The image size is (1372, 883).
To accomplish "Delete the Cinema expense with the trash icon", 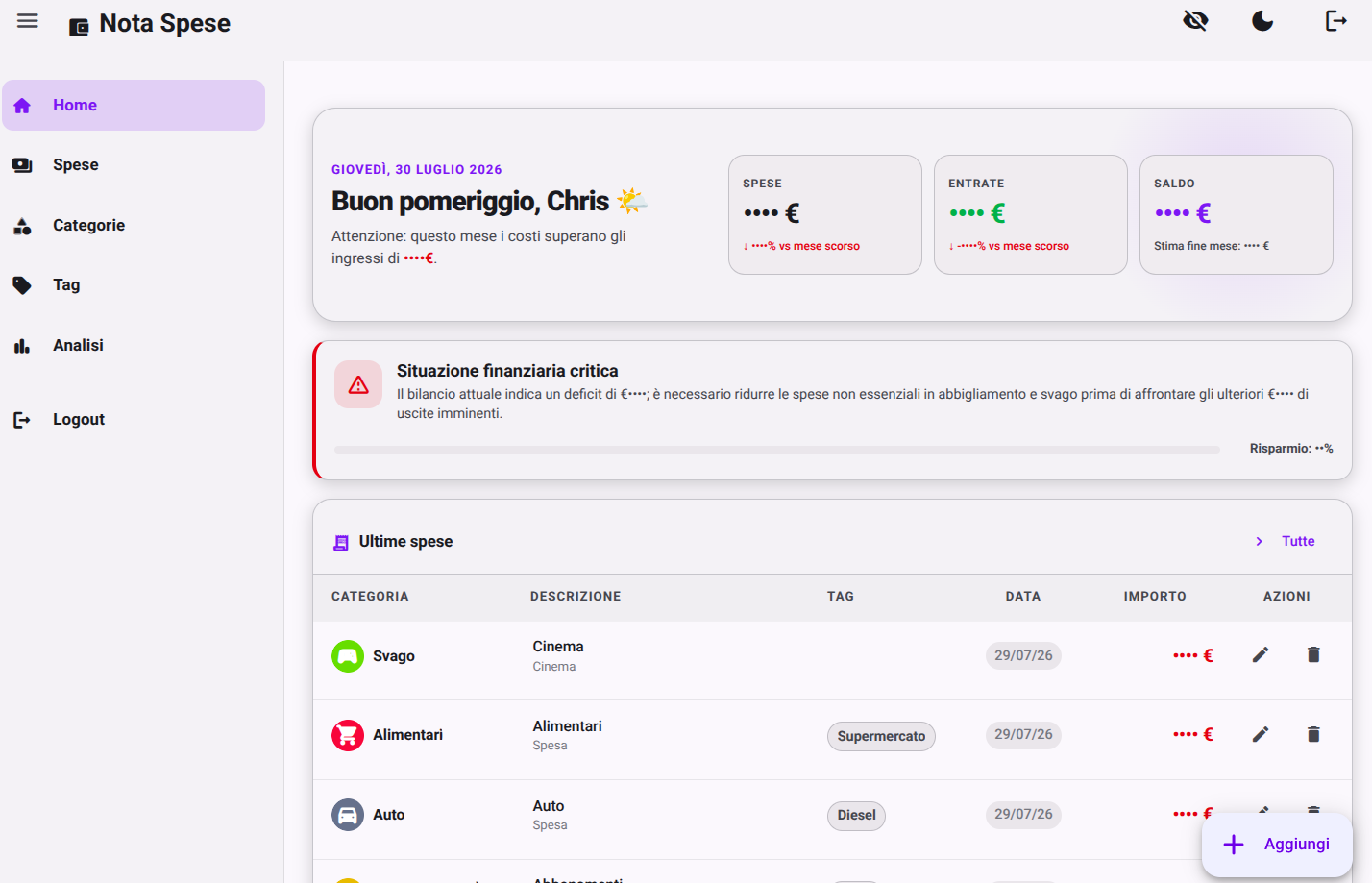I will click(1313, 655).
